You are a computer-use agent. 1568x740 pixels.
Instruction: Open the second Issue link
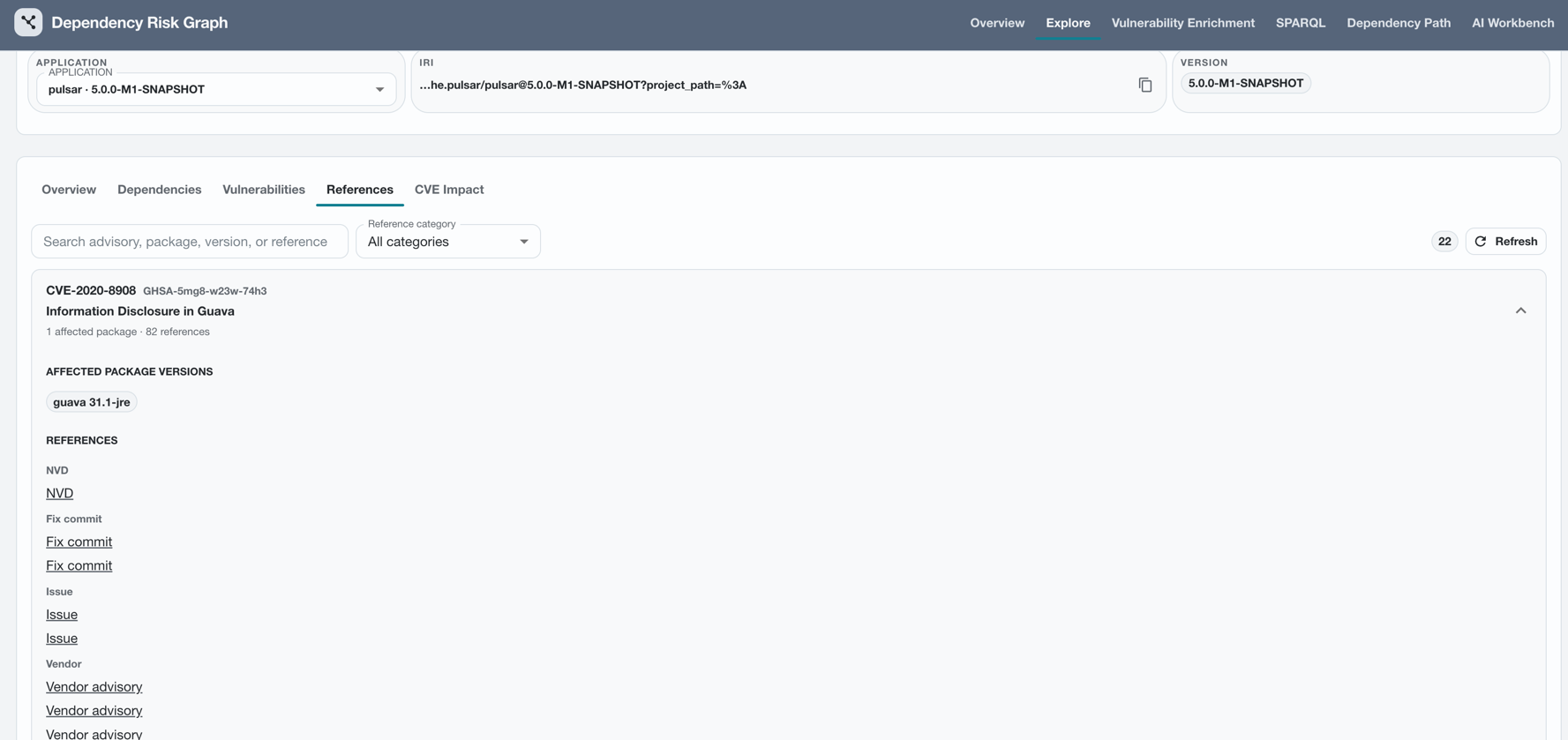pos(62,638)
